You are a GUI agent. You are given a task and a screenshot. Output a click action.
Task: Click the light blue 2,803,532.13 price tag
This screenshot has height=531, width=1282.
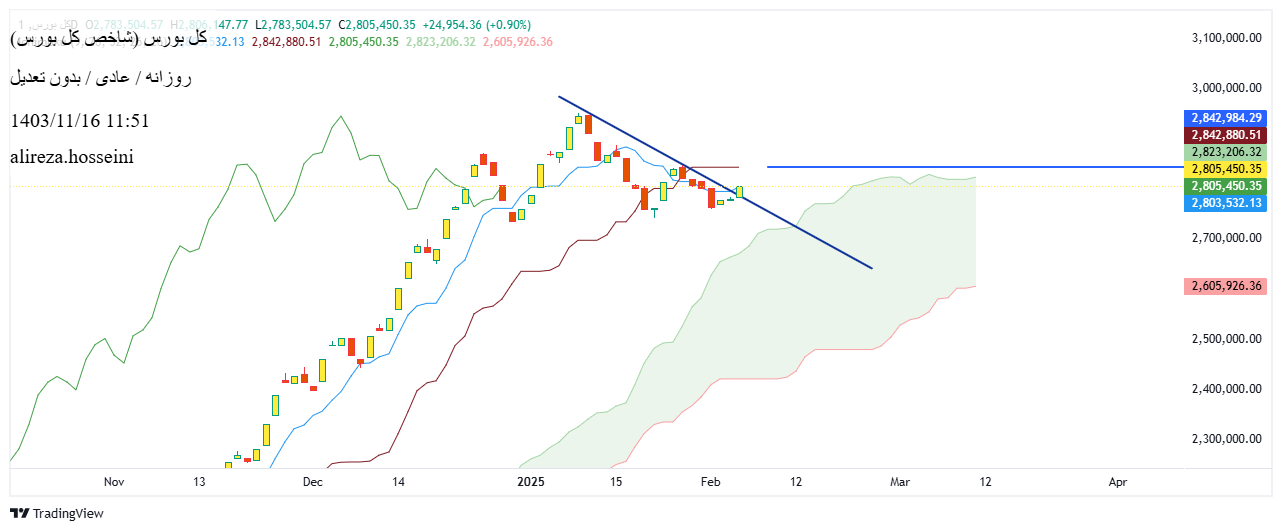point(1225,203)
